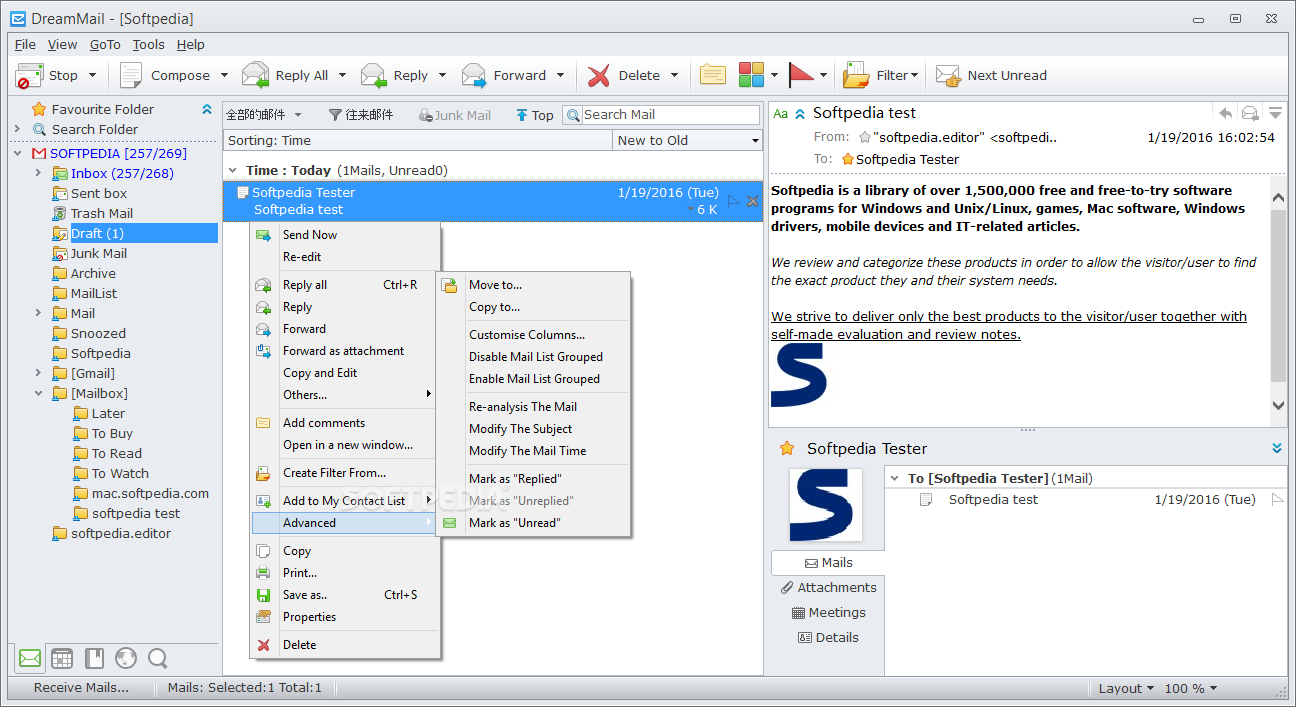This screenshot has height=707, width=1296.
Task: Click the Reply toolbar icon
Action: click(374, 75)
